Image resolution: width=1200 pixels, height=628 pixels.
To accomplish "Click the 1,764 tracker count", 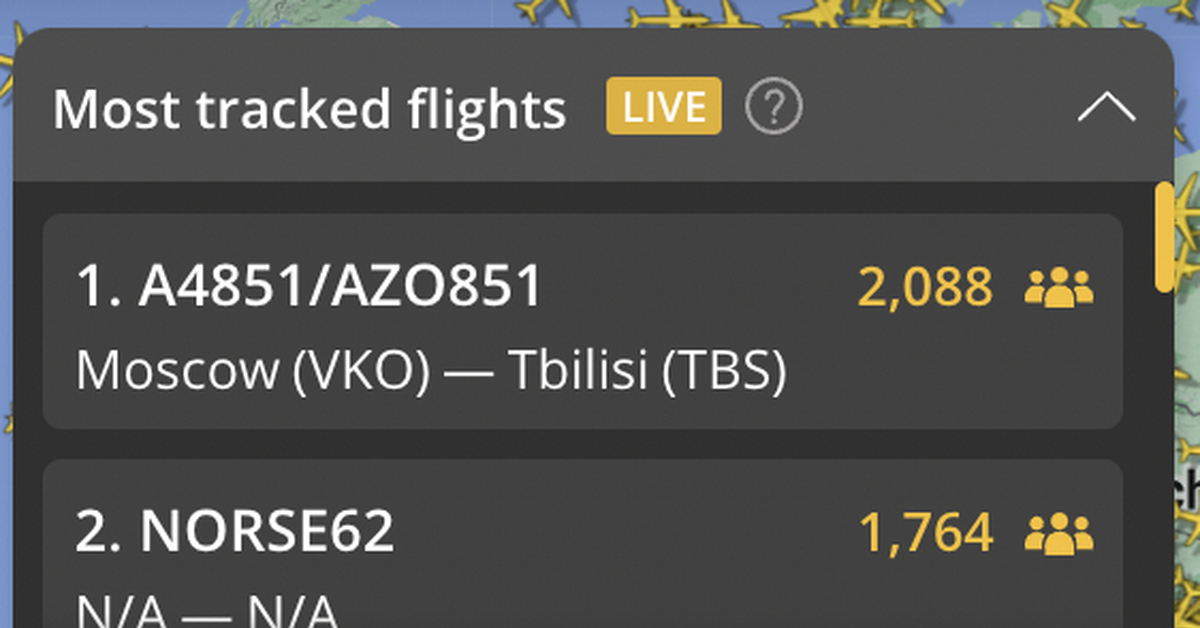I will 925,533.
